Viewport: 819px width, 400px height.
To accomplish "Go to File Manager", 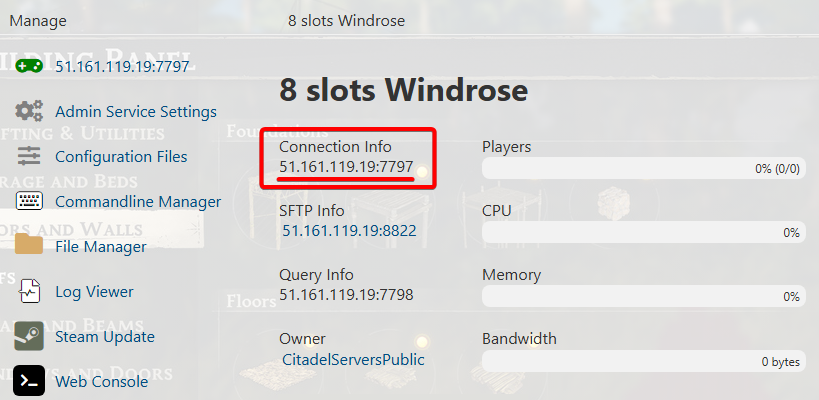I will point(101,247).
